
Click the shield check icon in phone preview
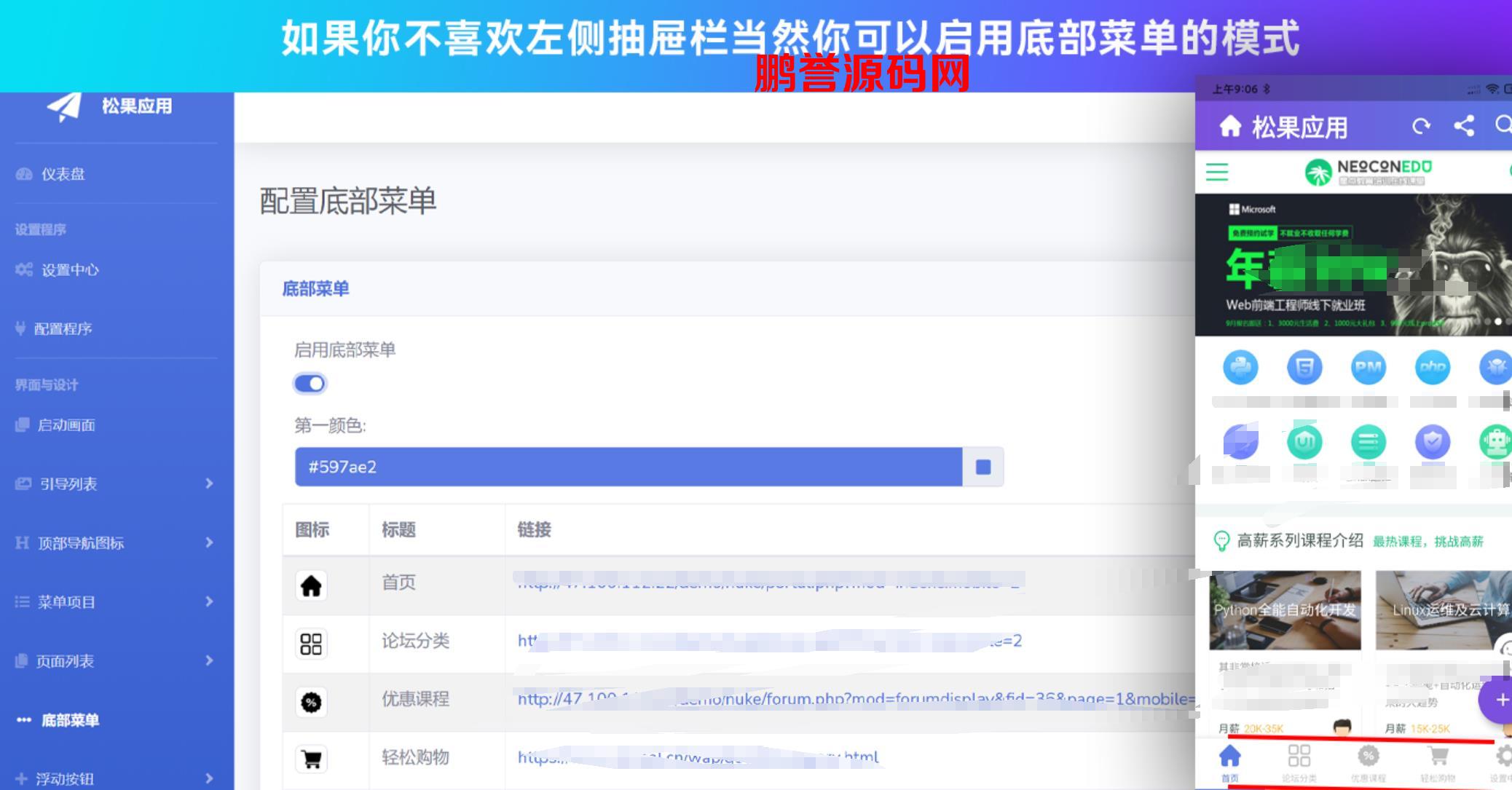(1433, 442)
